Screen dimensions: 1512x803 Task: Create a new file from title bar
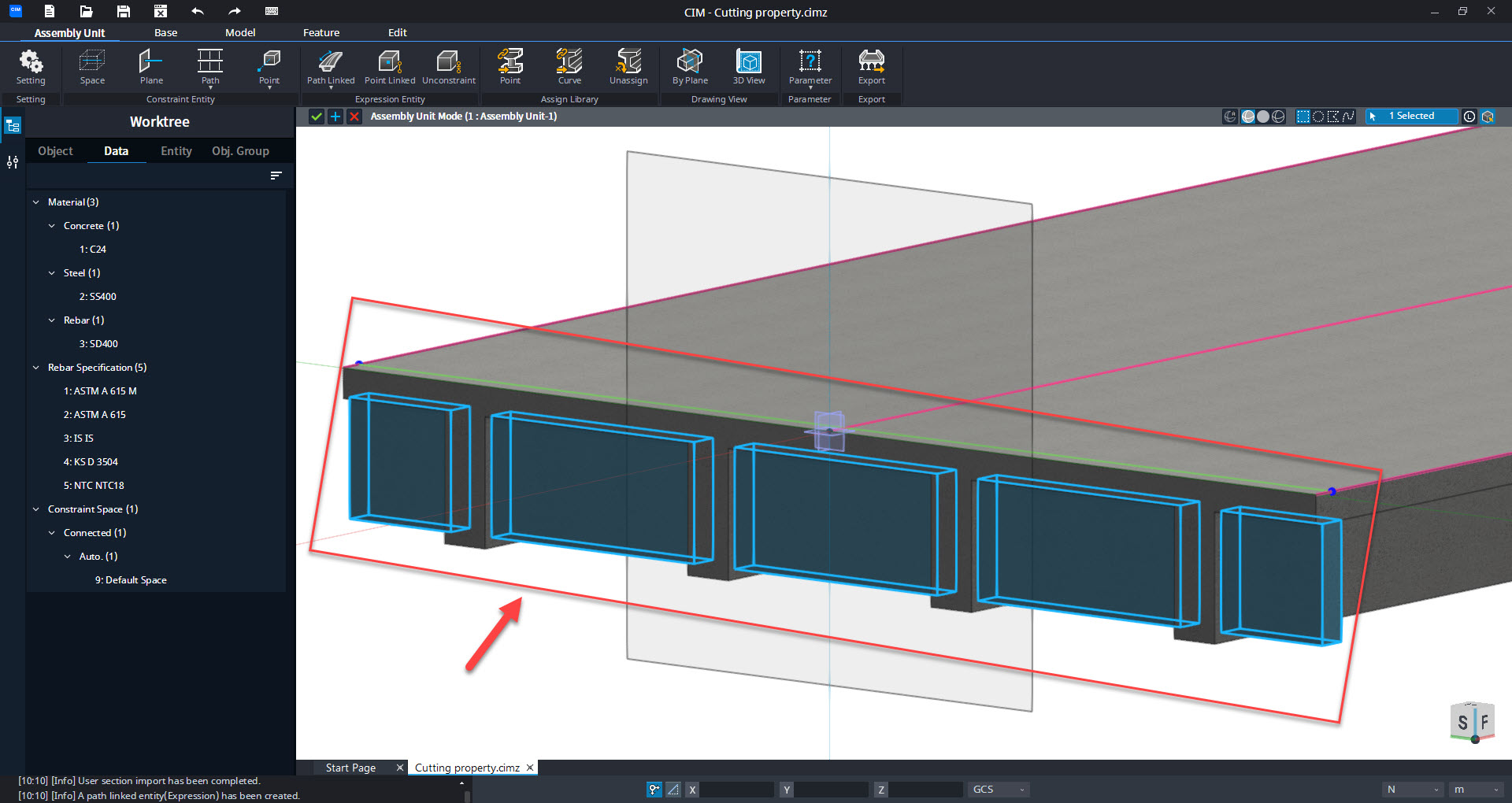pos(50,11)
